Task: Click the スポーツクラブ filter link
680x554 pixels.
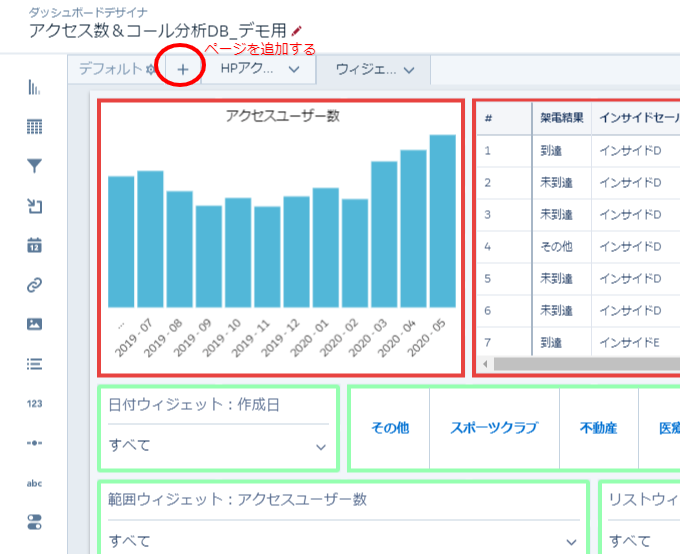Action: [x=494, y=427]
